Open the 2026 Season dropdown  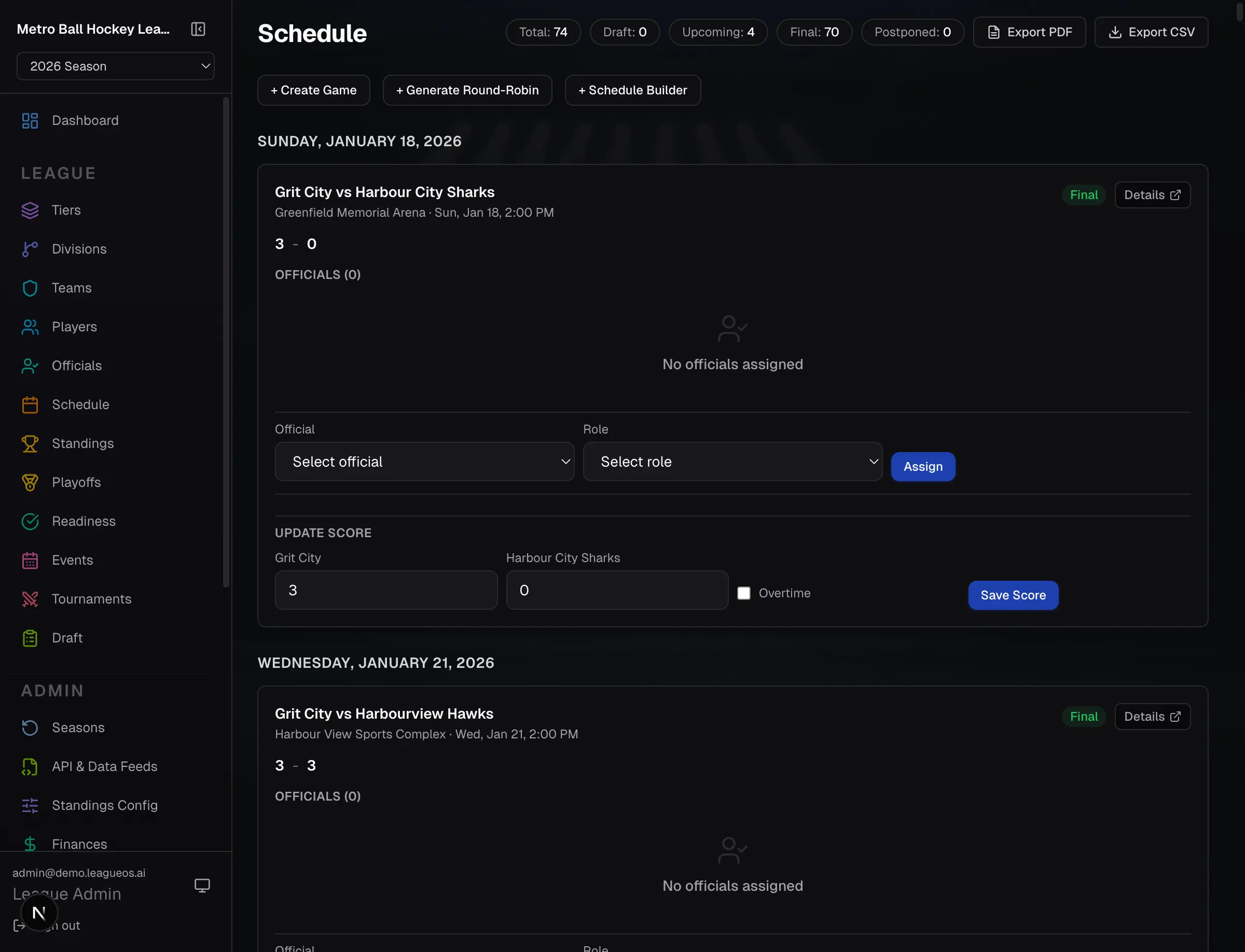116,66
